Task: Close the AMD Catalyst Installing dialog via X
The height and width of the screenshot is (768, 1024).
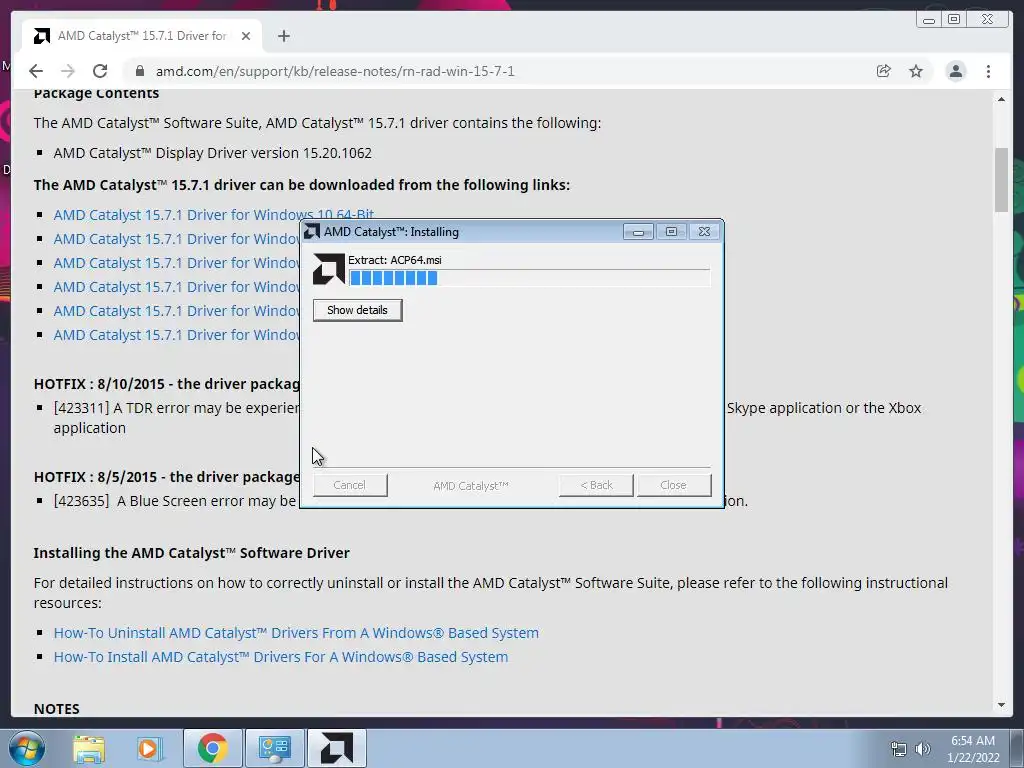Action: pos(704,232)
